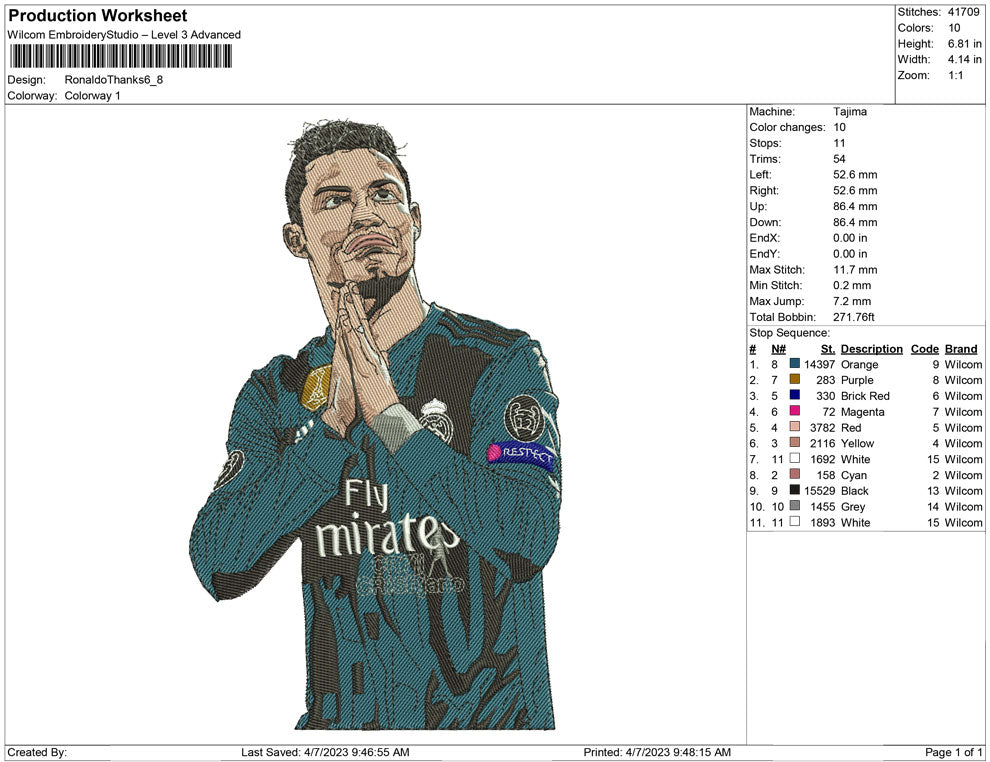Select the stitch count '14397' in Orange row
990x762 pixels.
point(819,364)
